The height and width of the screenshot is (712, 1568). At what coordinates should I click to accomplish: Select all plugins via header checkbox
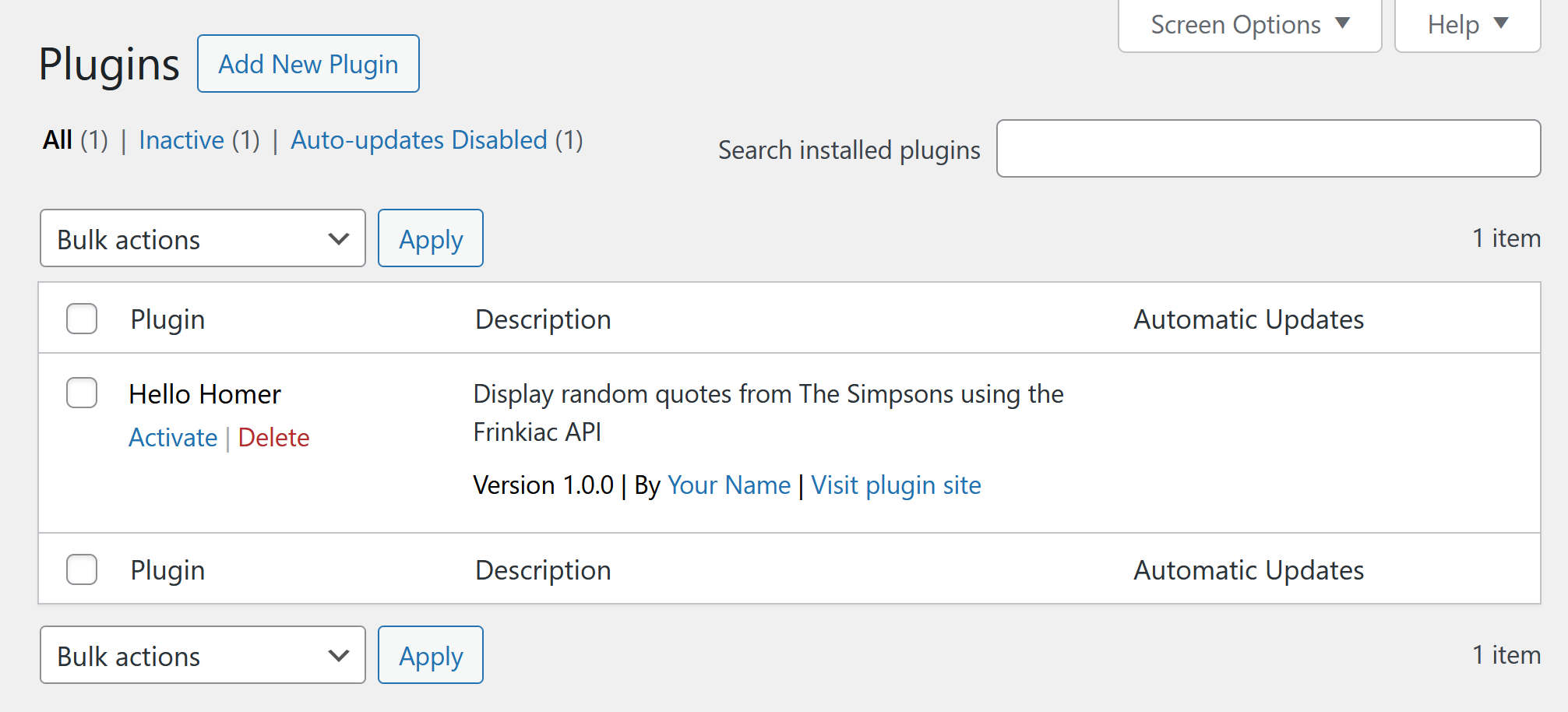(81, 319)
